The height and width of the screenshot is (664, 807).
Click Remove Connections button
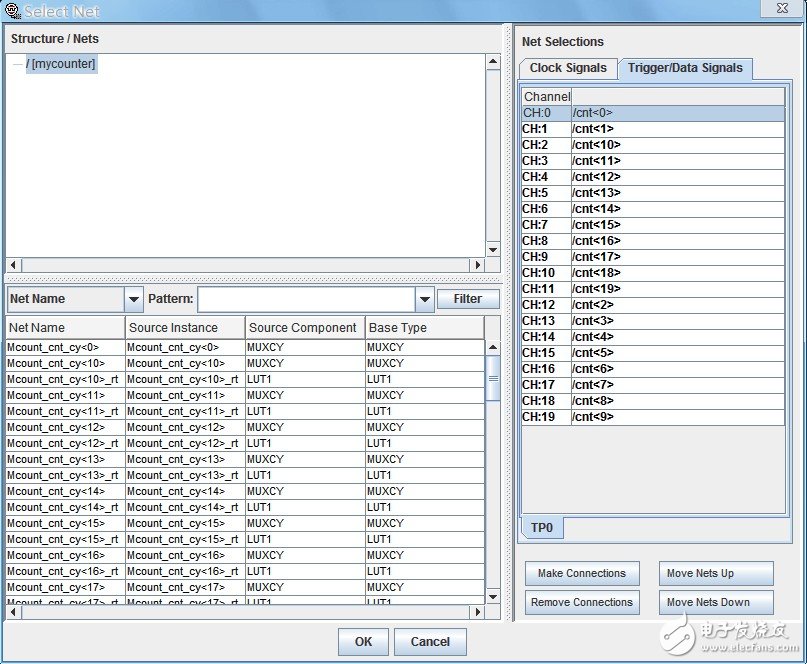[x=581, y=603]
